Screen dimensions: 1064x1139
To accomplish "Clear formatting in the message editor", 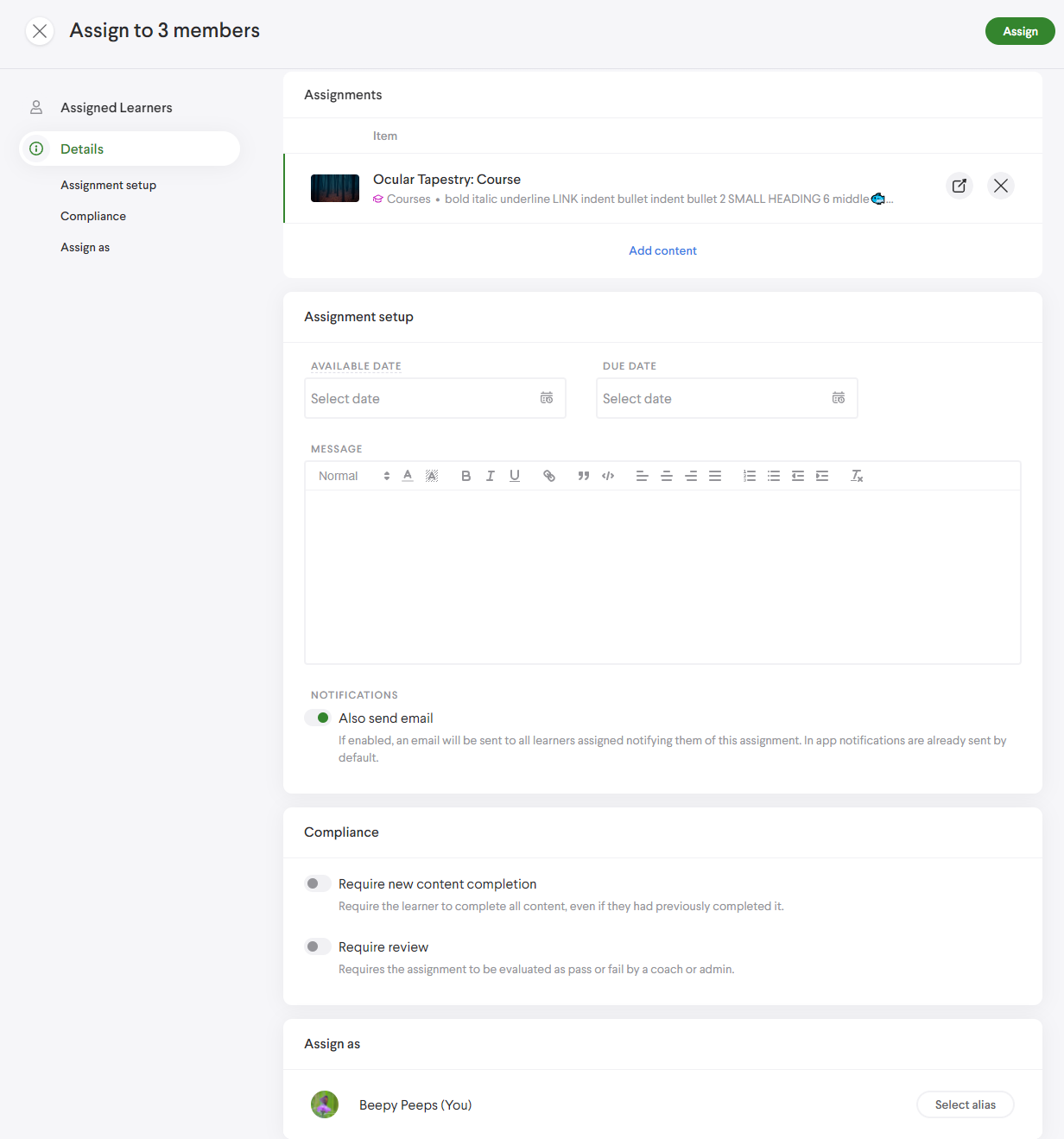I will point(857,476).
